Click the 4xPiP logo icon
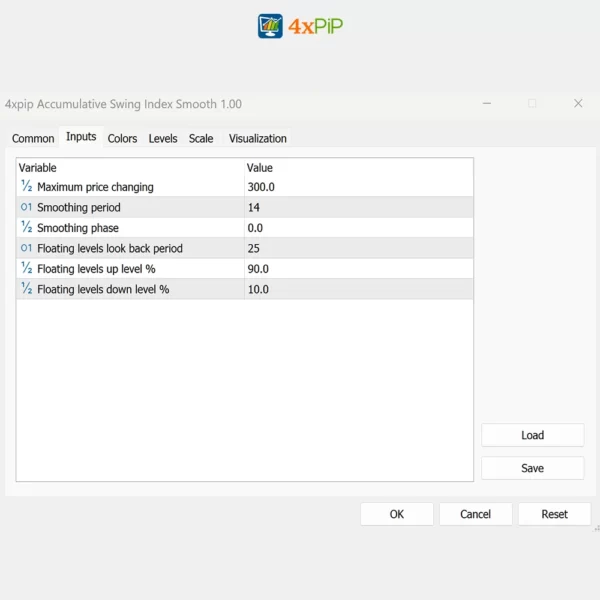 coord(270,26)
